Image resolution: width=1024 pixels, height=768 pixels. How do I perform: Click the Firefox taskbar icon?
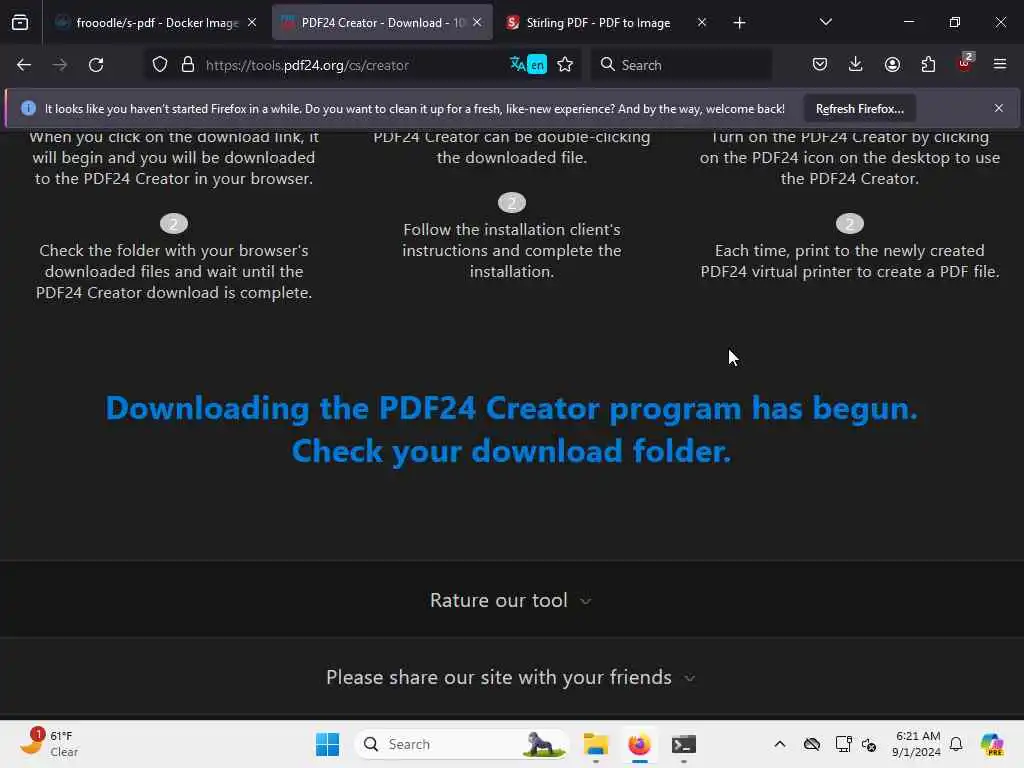639,744
